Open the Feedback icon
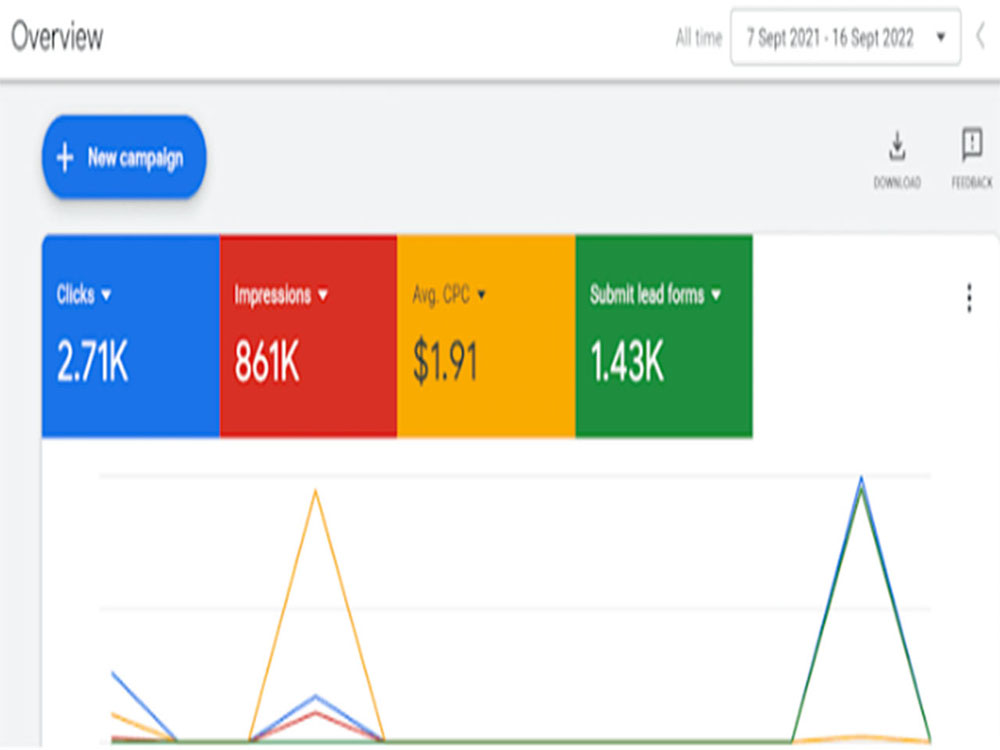 tap(972, 145)
